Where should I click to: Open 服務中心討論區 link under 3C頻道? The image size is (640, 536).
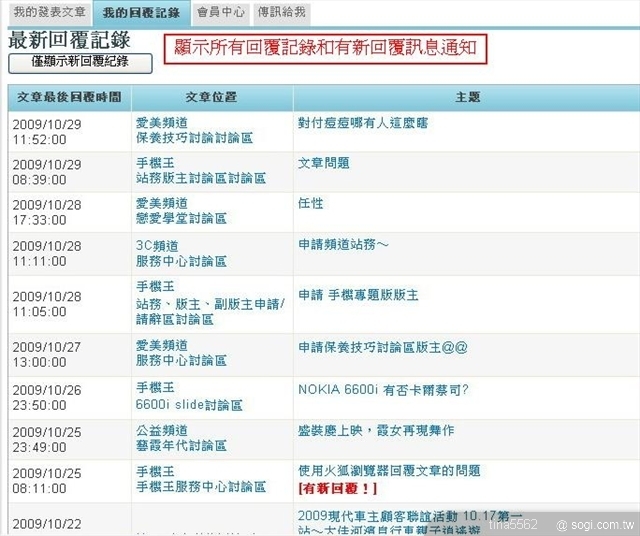181,261
